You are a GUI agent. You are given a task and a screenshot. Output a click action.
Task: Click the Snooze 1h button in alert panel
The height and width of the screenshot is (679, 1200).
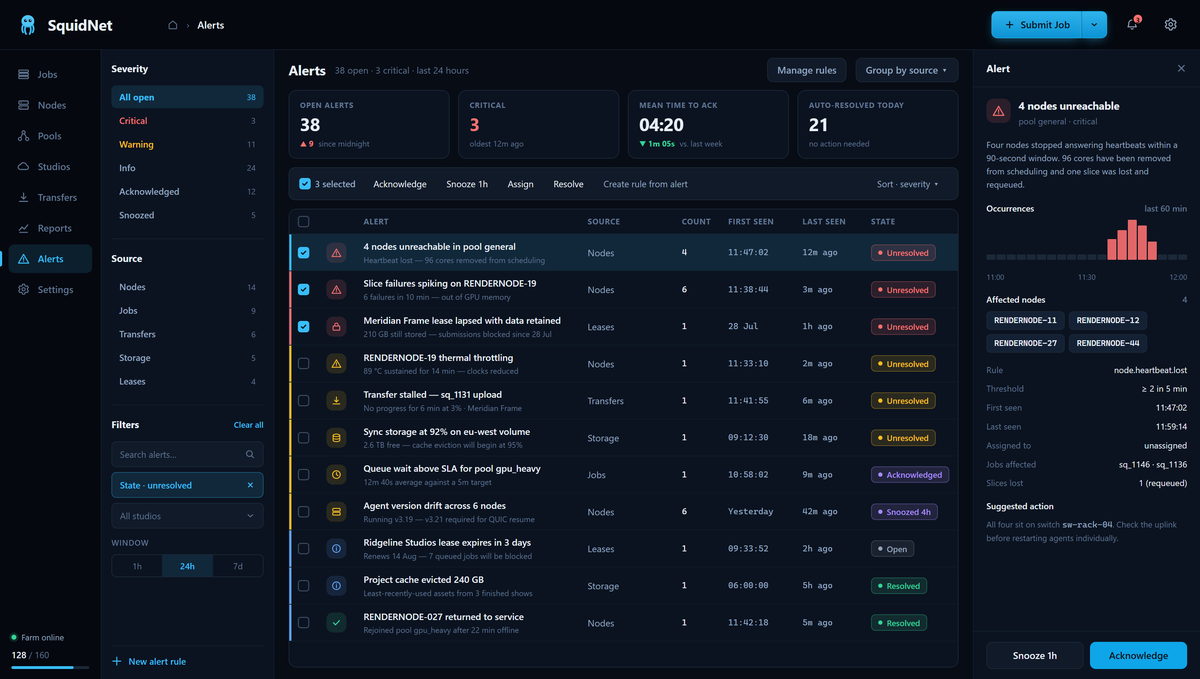1034,655
